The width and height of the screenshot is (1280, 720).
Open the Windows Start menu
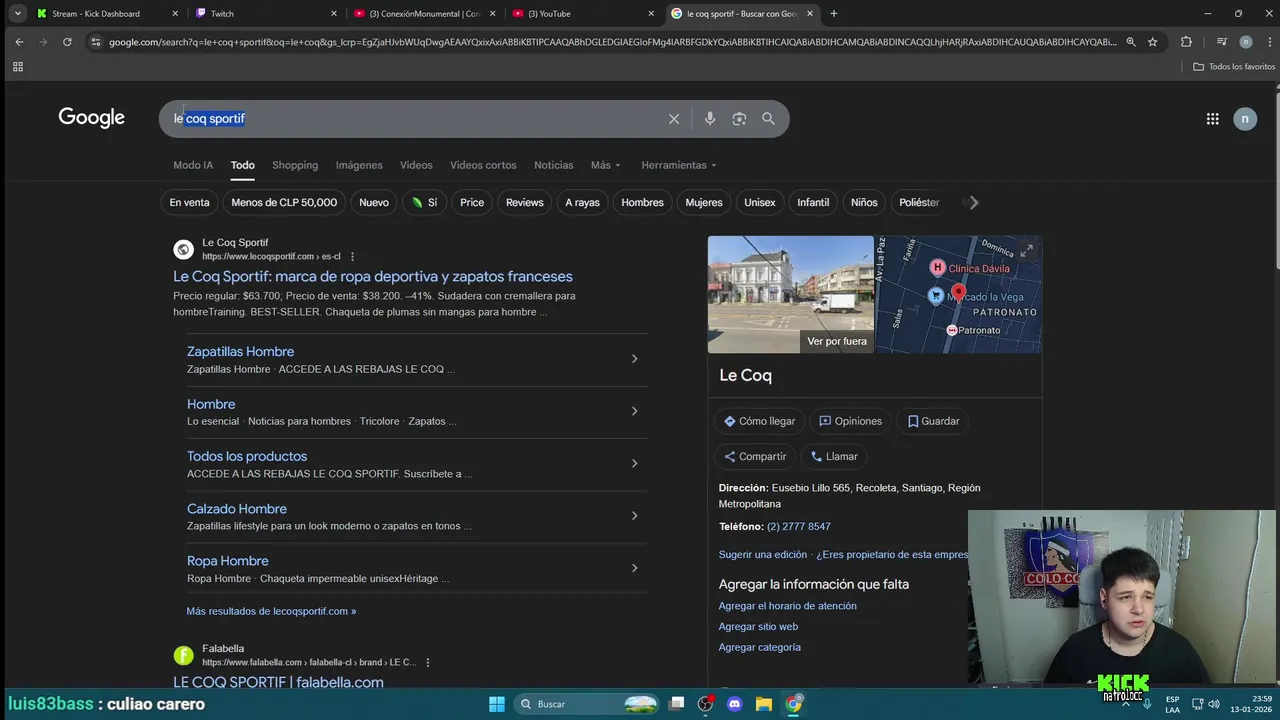(x=497, y=704)
